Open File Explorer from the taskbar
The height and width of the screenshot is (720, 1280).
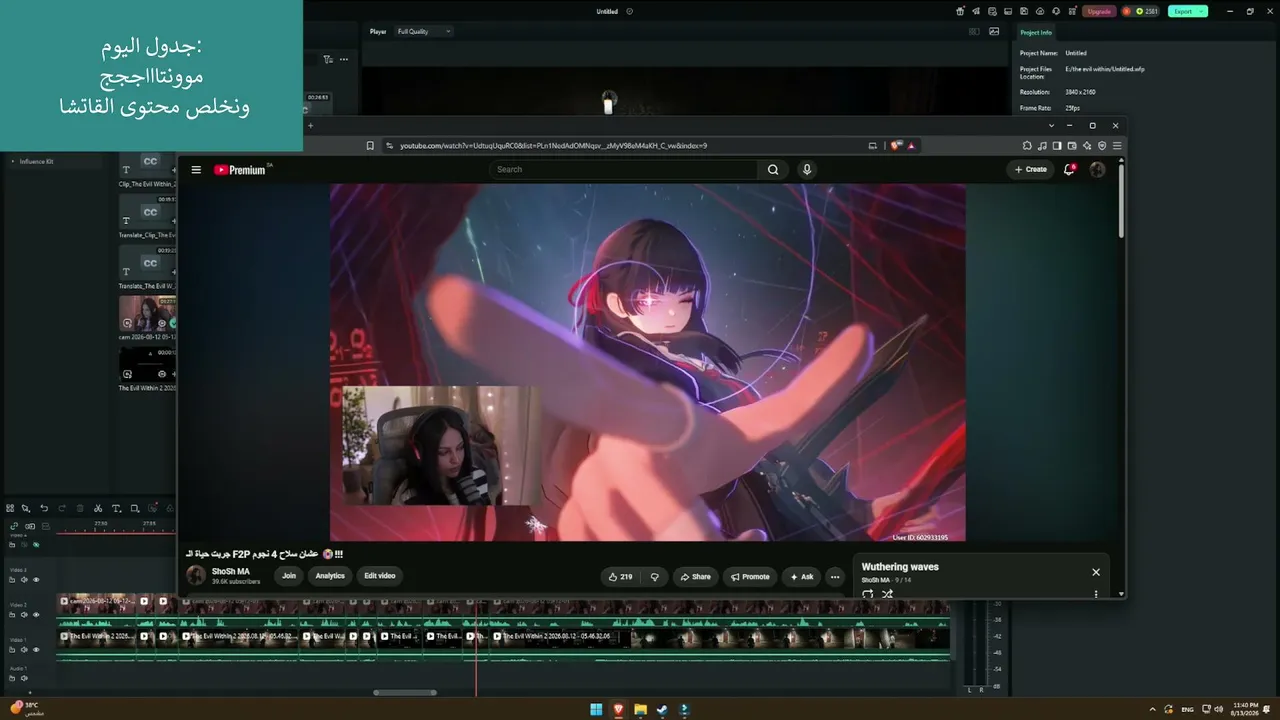pos(640,710)
